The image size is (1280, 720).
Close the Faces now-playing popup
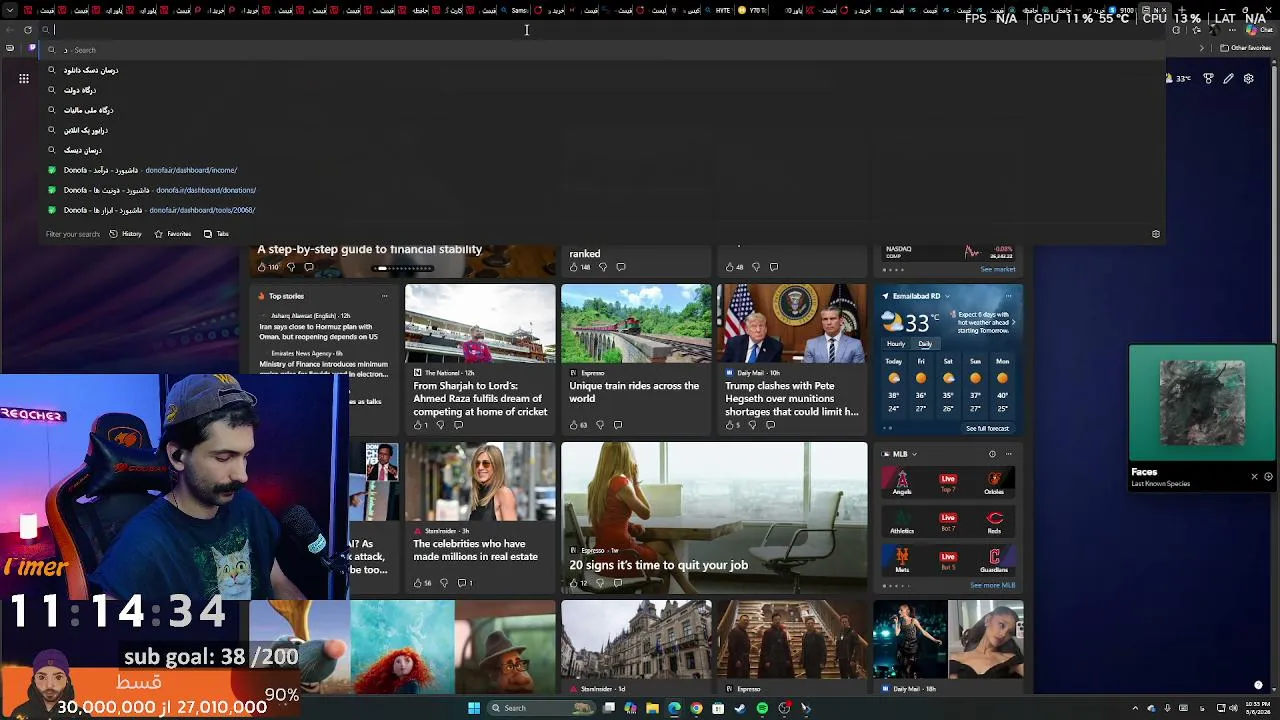[x=1254, y=477]
